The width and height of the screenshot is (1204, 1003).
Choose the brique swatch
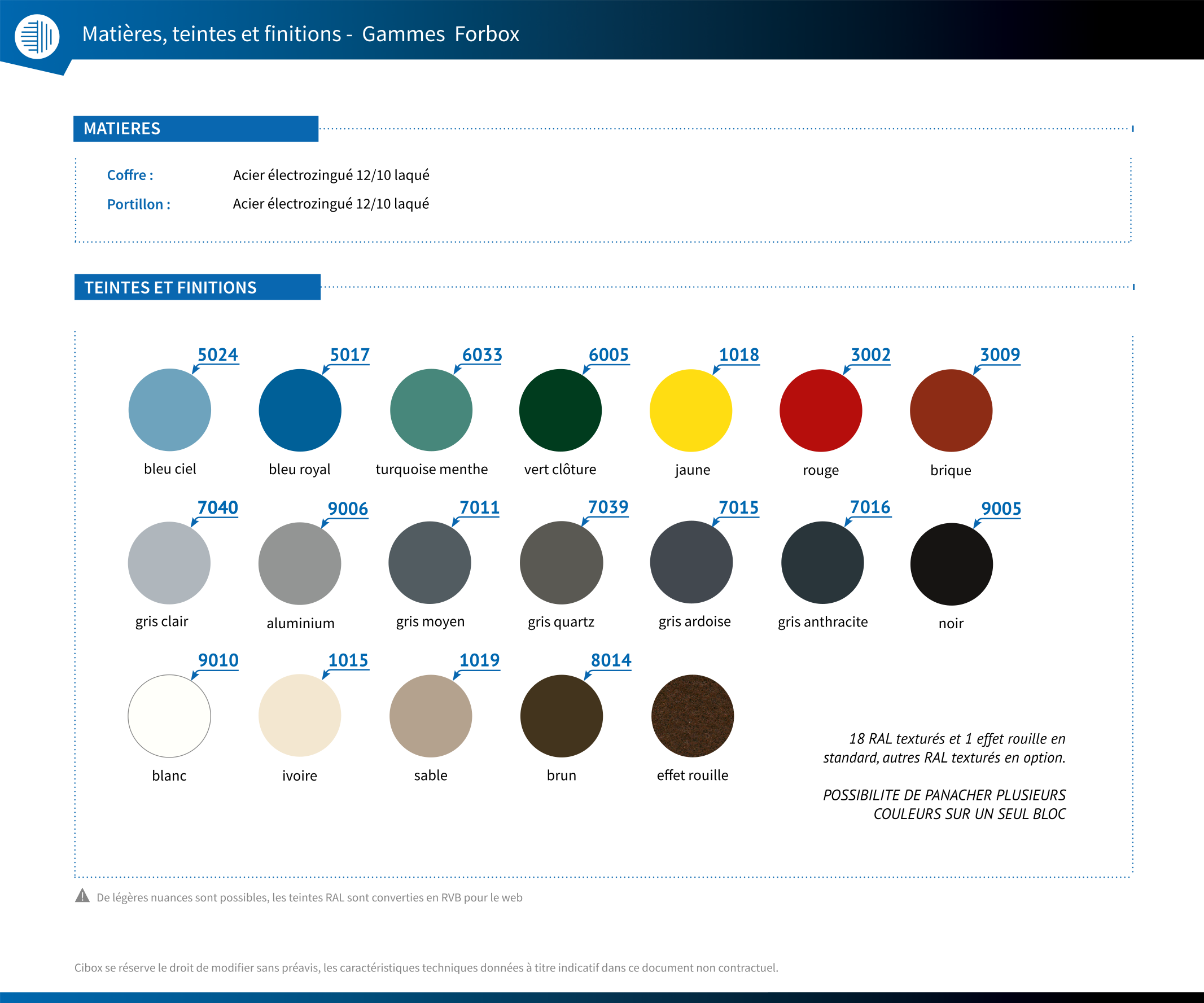coord(951,410)
